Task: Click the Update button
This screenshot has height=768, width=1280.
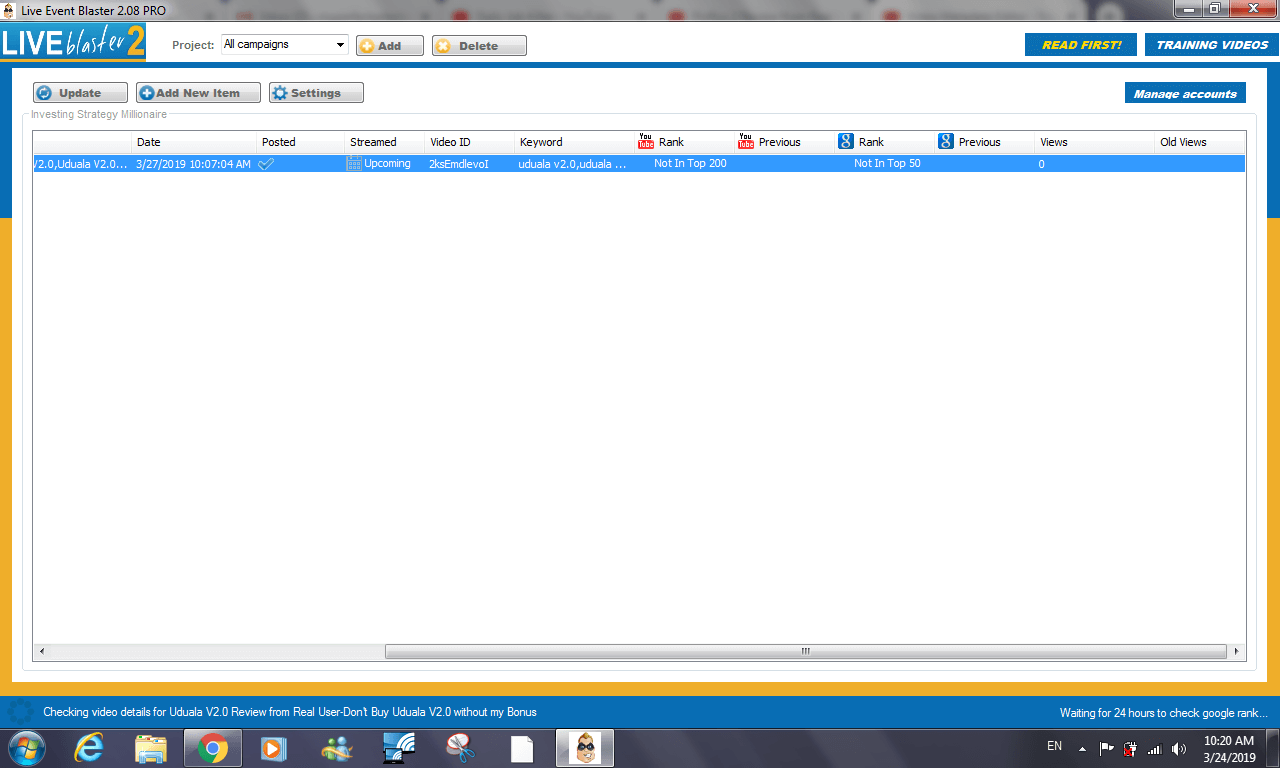Action: coord(80,93)
